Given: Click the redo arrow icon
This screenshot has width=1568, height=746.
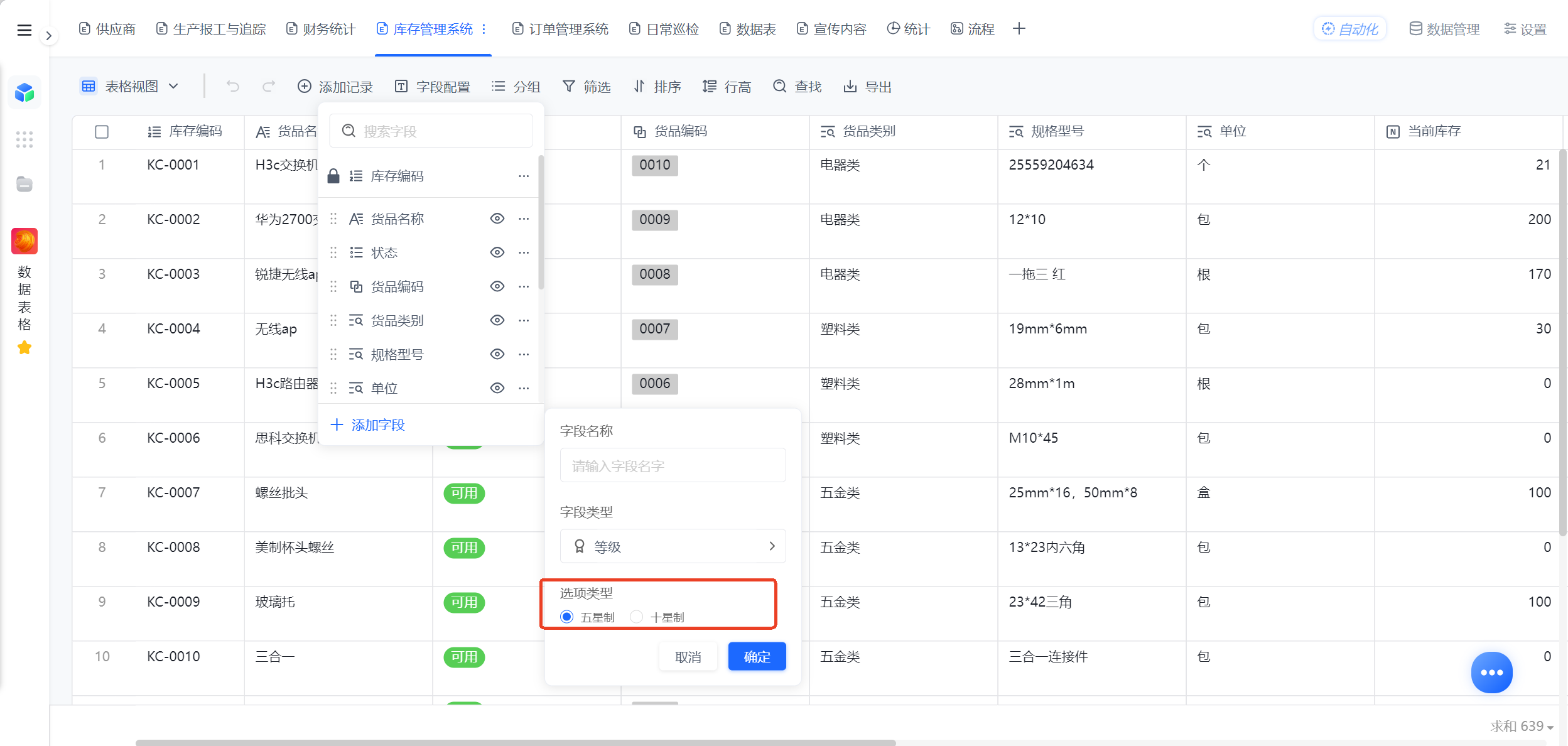Looking at the screenshot, I should point(269,87).
